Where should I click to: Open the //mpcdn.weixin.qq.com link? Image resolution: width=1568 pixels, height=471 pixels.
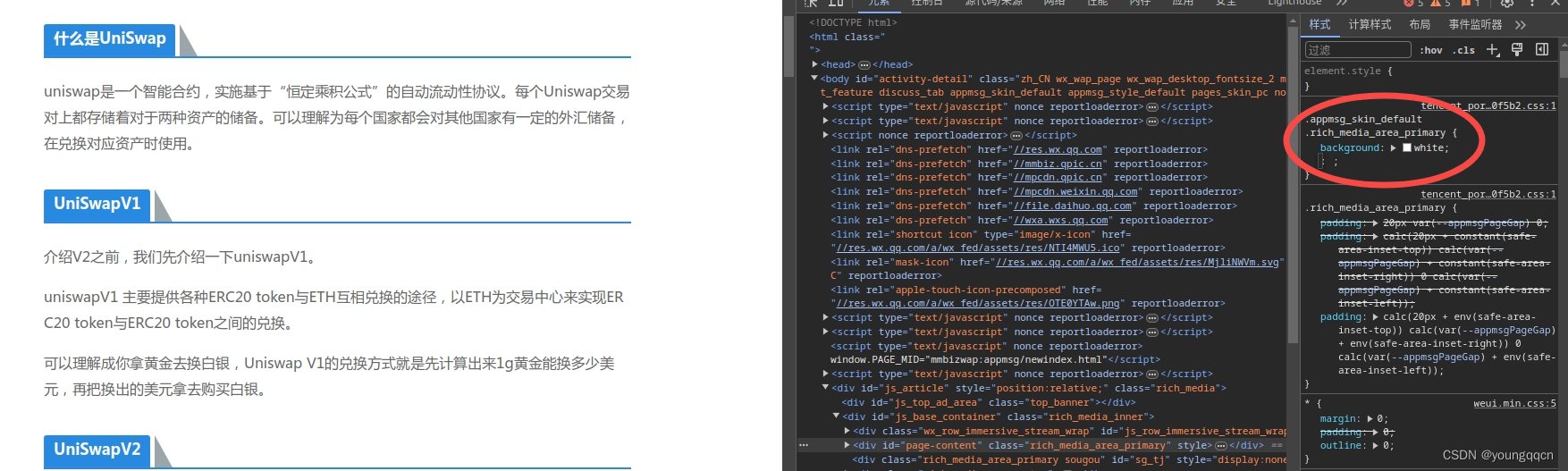(1077, 192)
